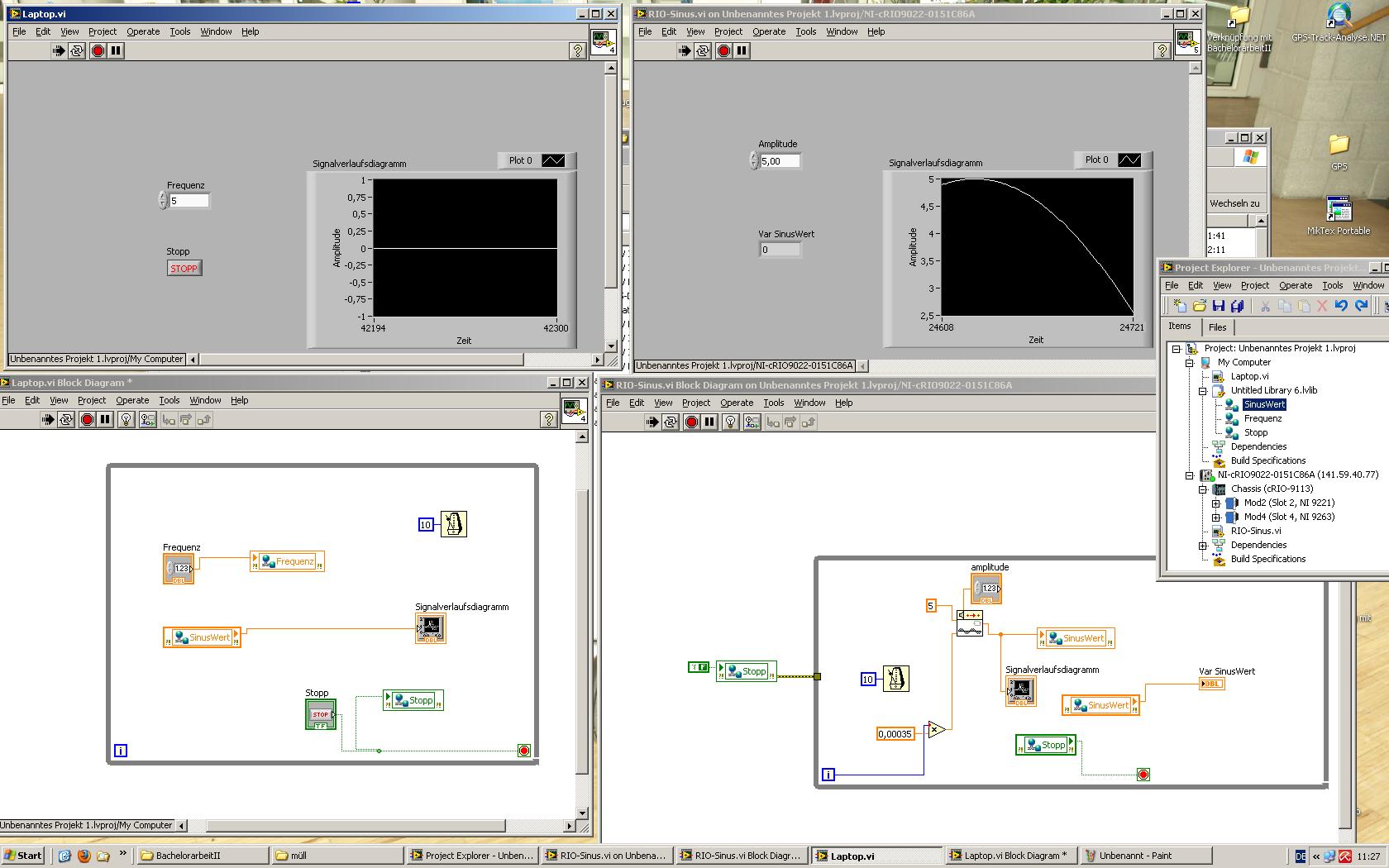Open Tools menu in RIO-Sinus.vi front panel
The image size is (1389, 868).
pos(806,31)
